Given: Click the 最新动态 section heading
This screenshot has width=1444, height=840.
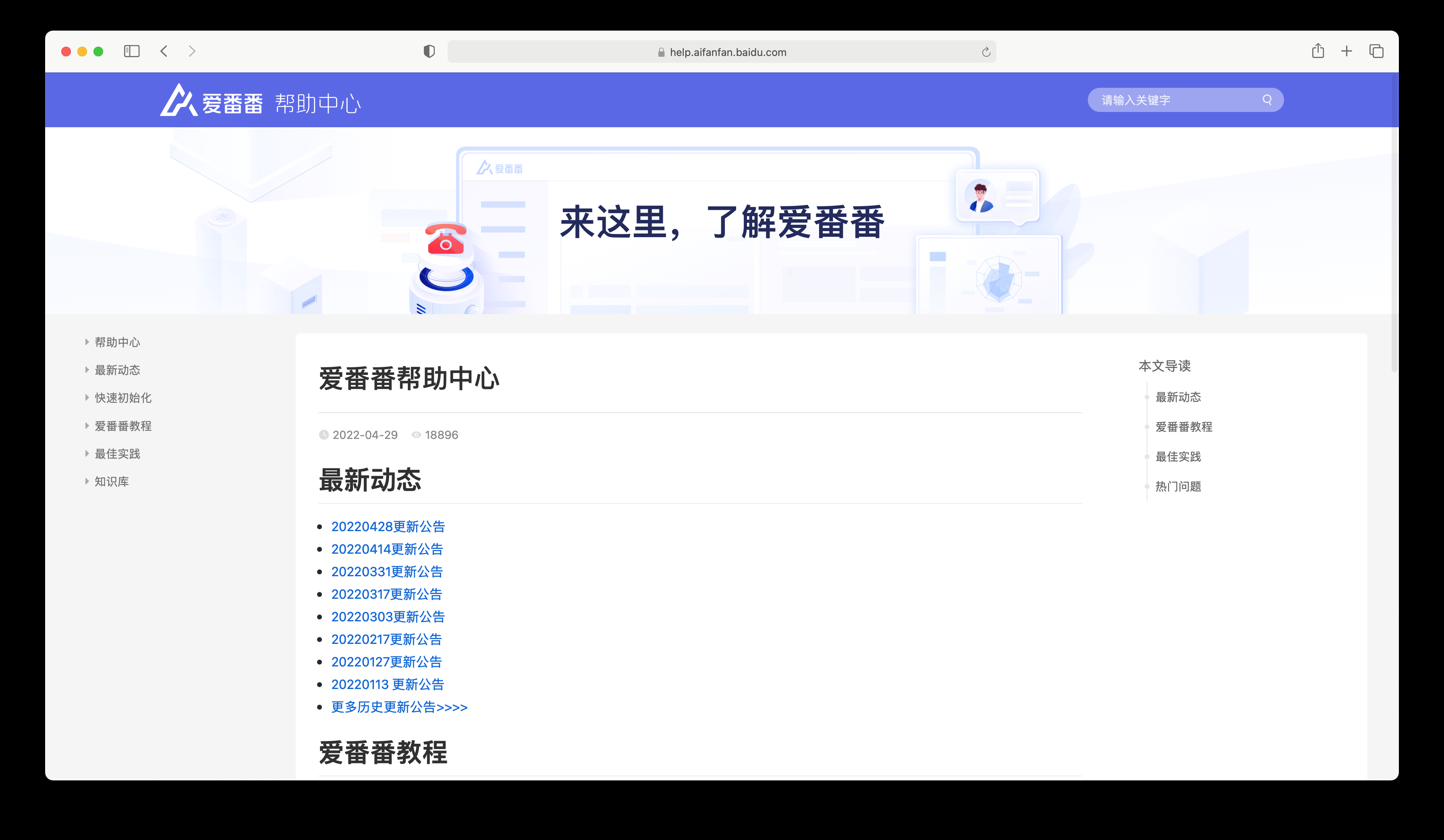Looking at the screenshot, I should point(370,480).
